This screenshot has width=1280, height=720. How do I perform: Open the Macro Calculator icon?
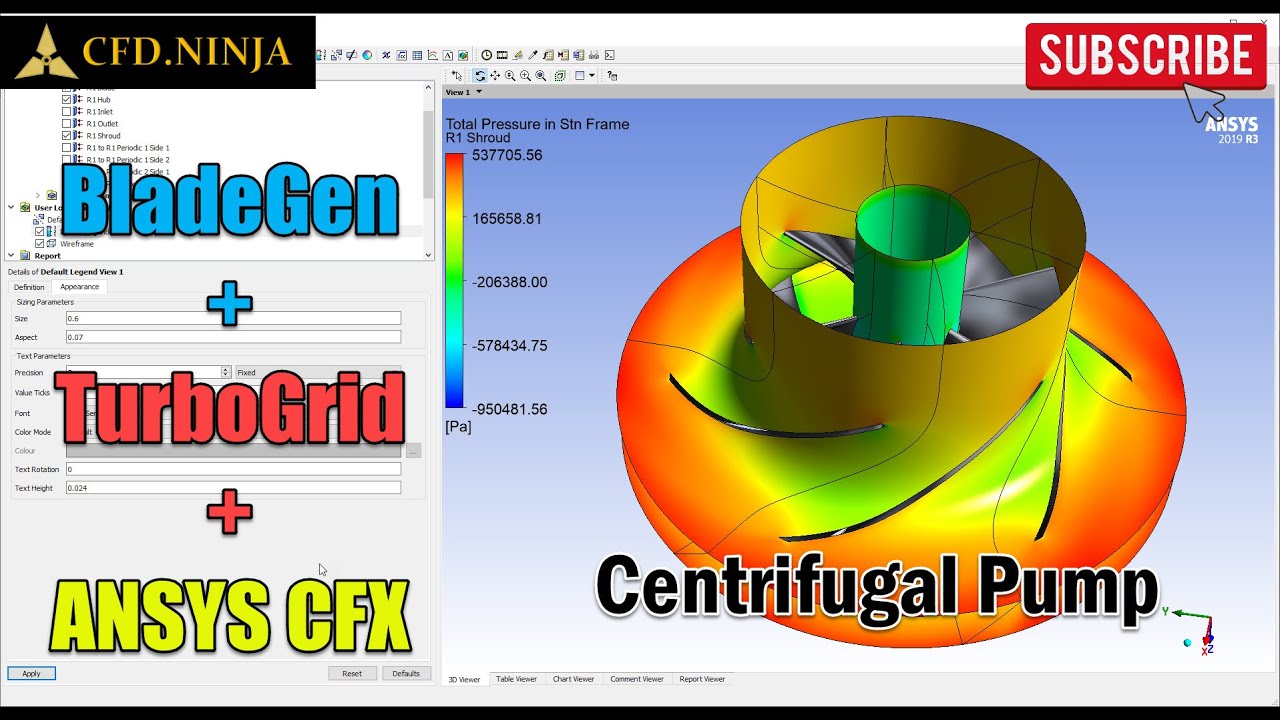(563, 55)
